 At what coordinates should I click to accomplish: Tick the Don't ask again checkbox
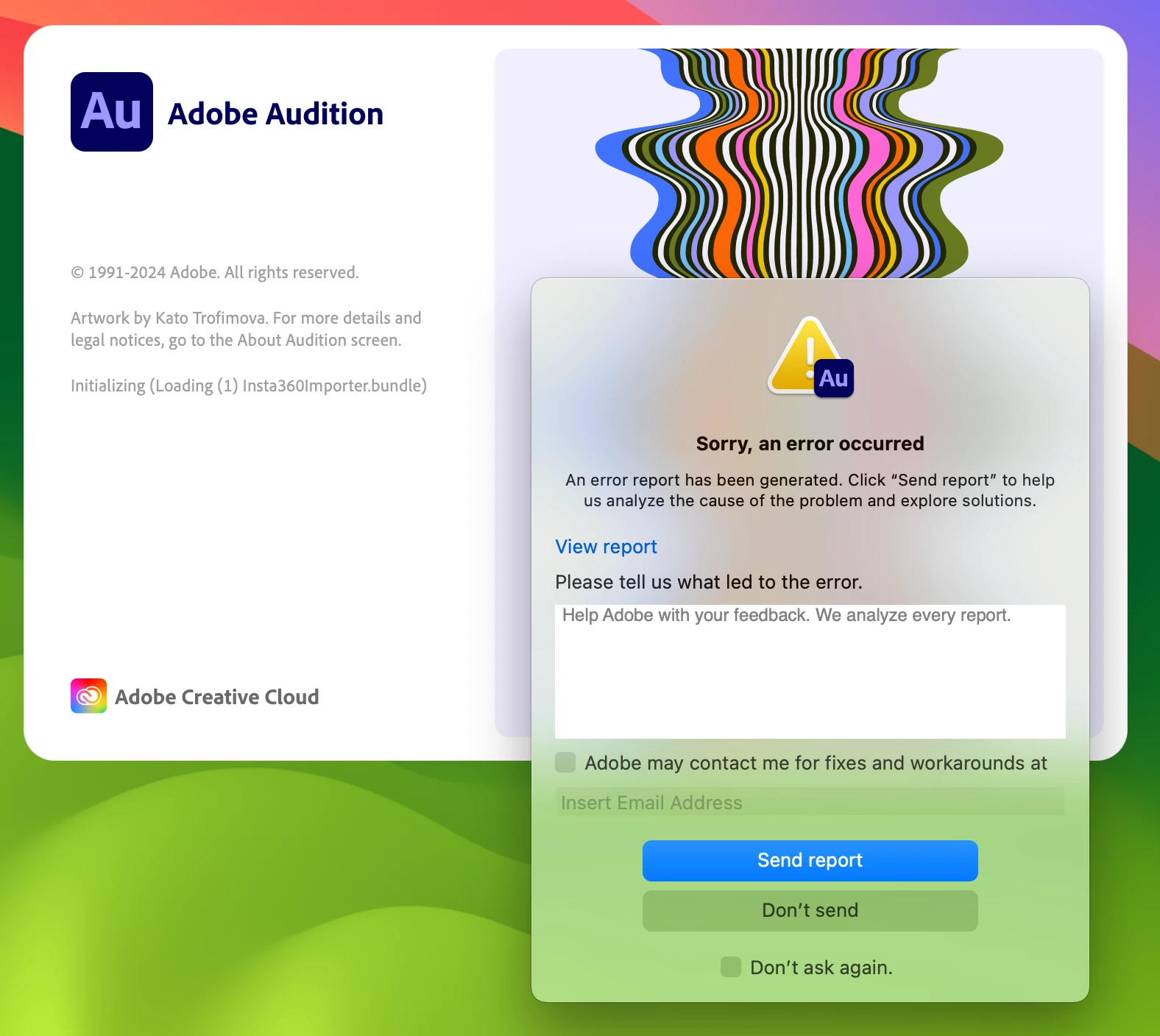pyautogui.click(x=731, y=967)
